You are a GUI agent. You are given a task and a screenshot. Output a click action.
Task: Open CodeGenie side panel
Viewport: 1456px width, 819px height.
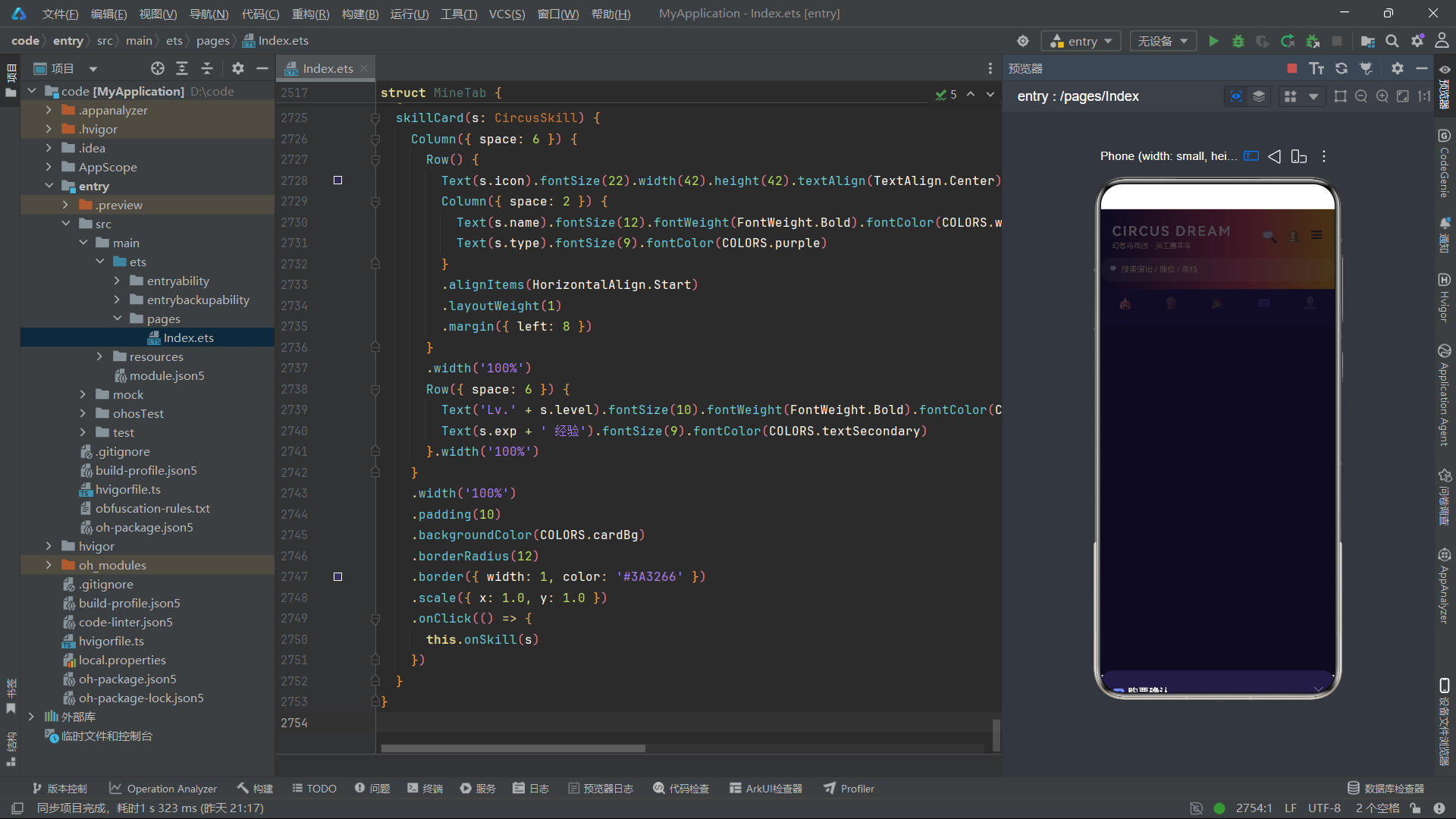tap(1445, 165)
